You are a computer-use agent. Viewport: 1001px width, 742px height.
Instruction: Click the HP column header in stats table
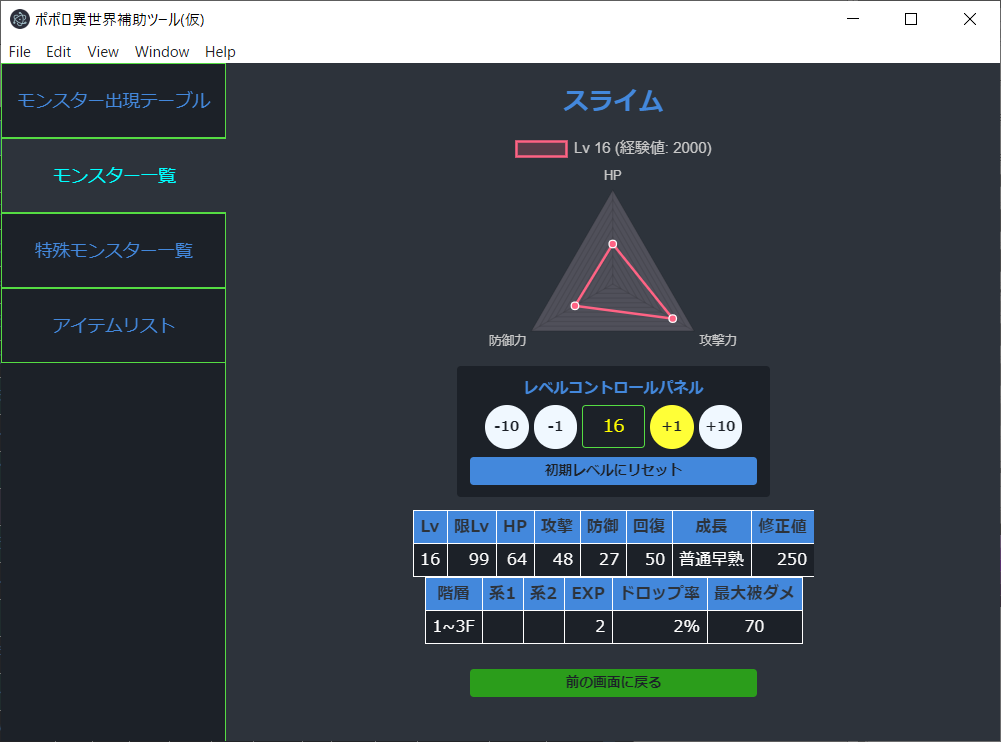(x=515, y=526)
